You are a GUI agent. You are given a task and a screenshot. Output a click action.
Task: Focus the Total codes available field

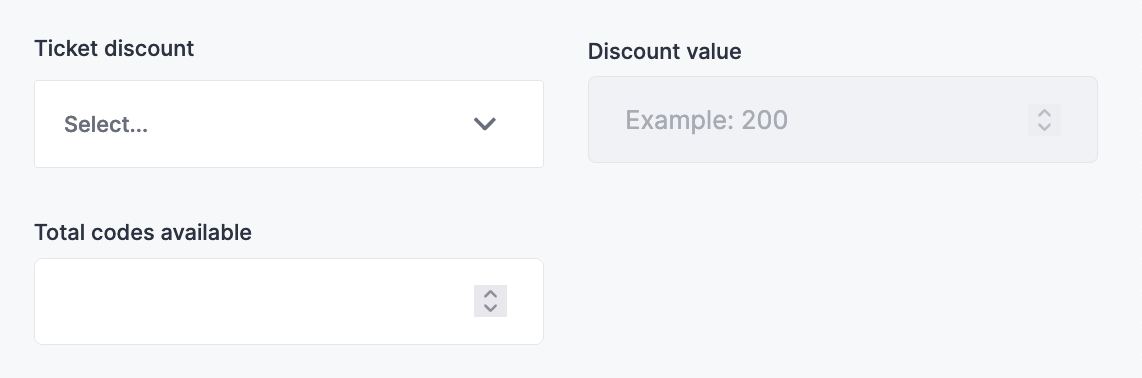coord(288,301)
